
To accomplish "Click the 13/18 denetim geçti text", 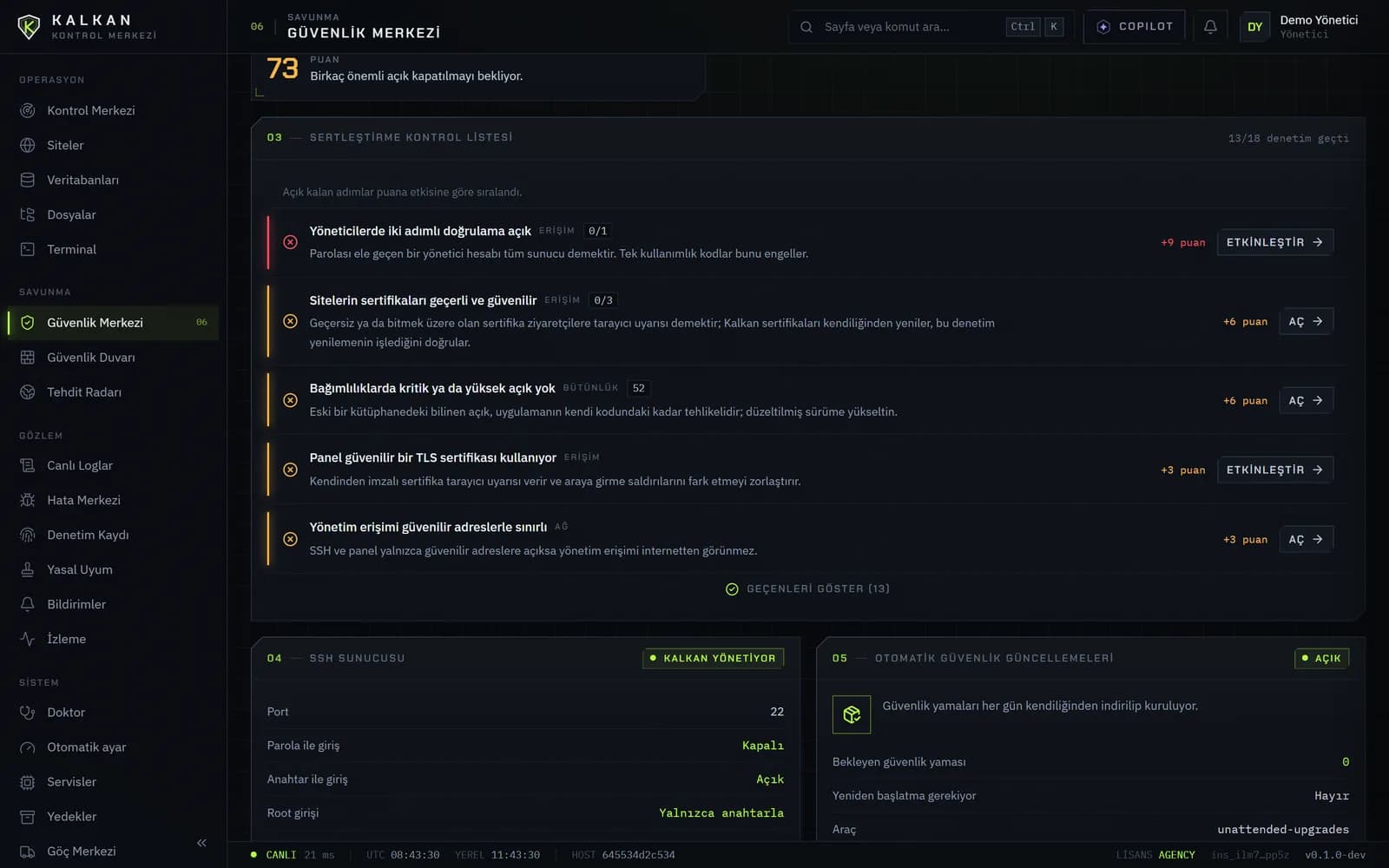I will click(x=1288, y=138).
